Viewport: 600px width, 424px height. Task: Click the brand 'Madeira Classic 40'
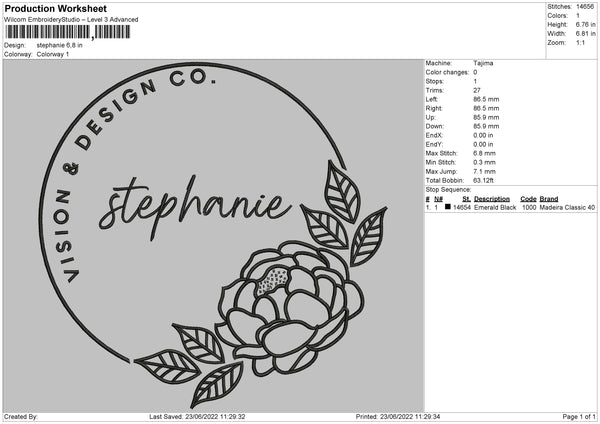pyautogui.click(x=567, y=207)
